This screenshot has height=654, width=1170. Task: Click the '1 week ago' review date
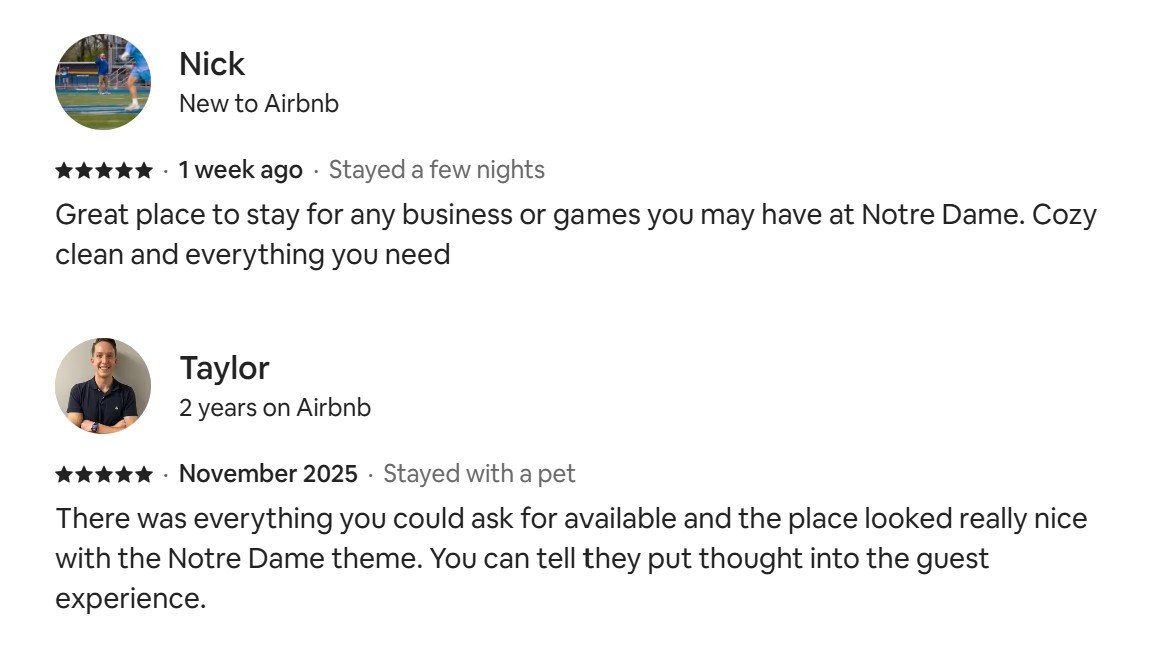(x=240, y=171)
